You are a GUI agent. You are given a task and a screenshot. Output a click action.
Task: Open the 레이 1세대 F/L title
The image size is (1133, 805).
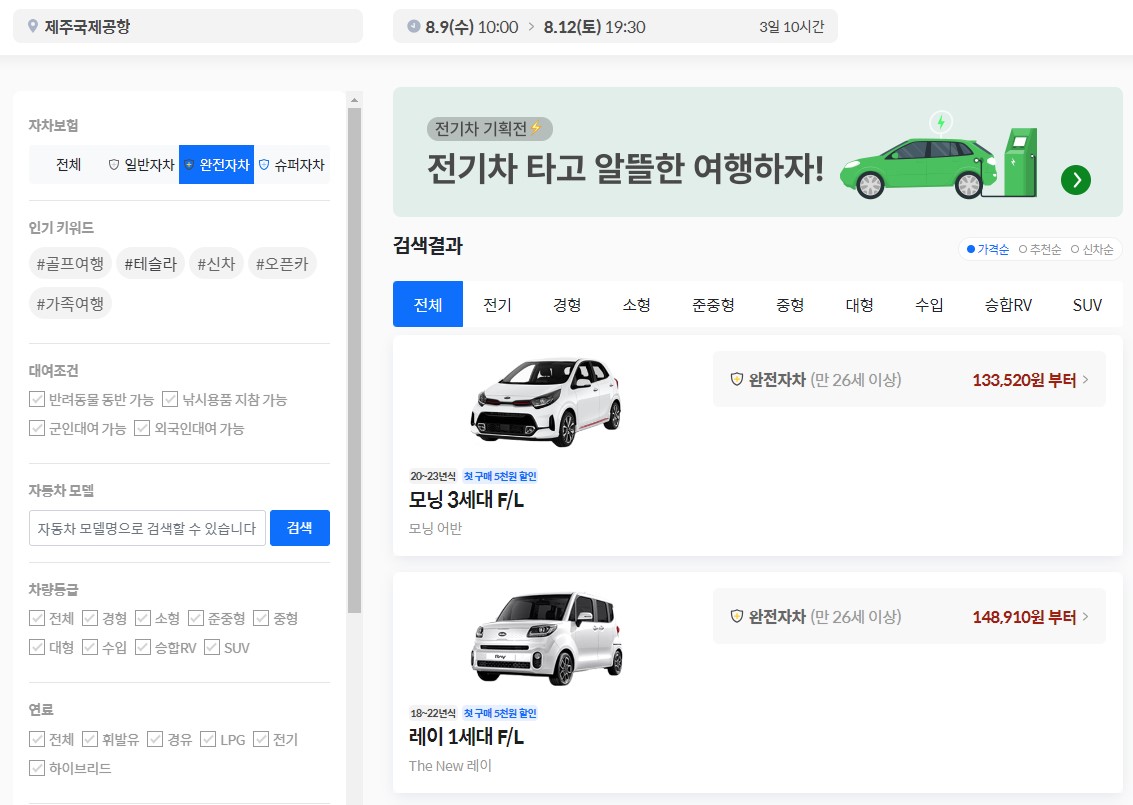tap(467, 736)
